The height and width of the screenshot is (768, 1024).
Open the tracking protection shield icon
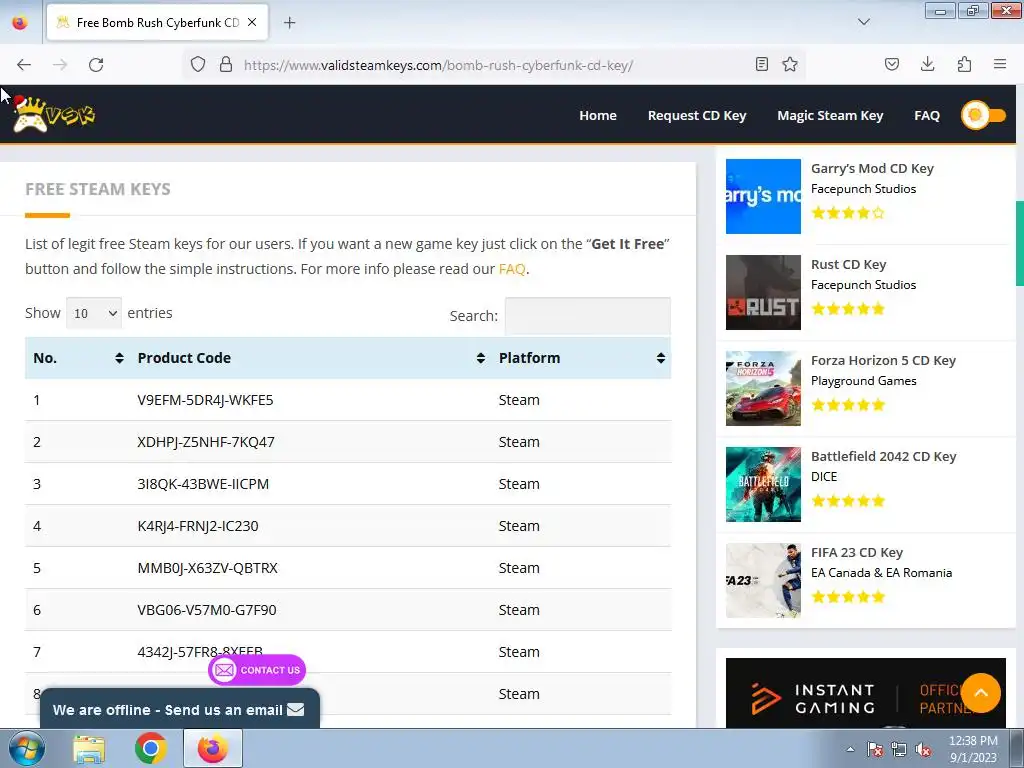(x=198, y=65)
